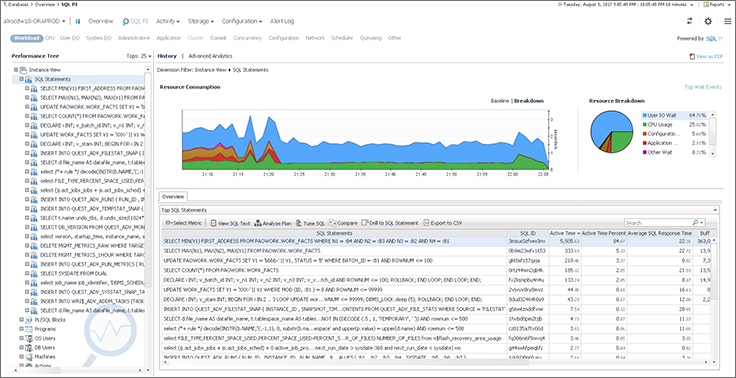Open the Top Wait Events link
736x378 pixels.
(x=703, y=87)
